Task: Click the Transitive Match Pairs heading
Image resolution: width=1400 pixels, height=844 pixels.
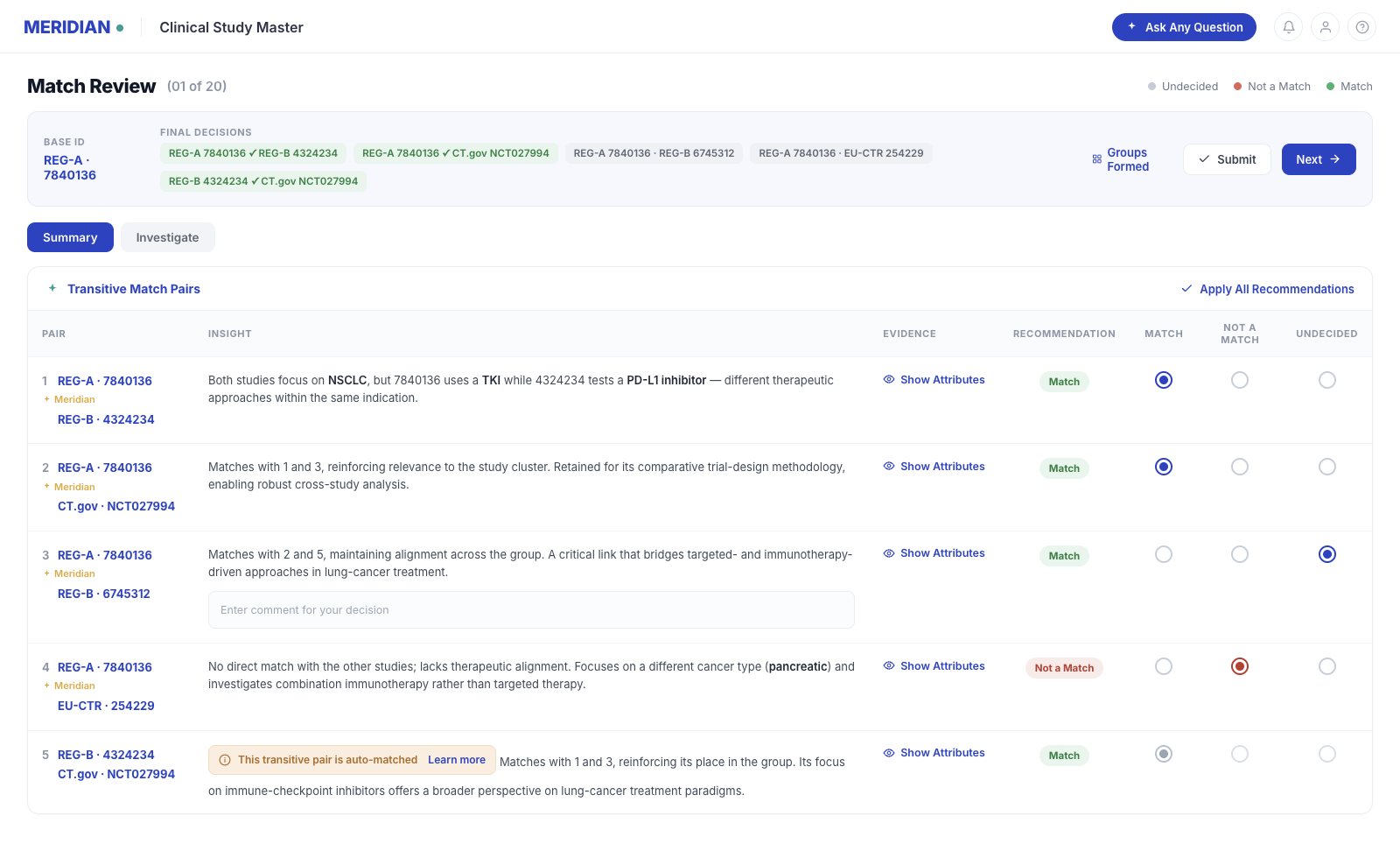Action: coord(134,289)
